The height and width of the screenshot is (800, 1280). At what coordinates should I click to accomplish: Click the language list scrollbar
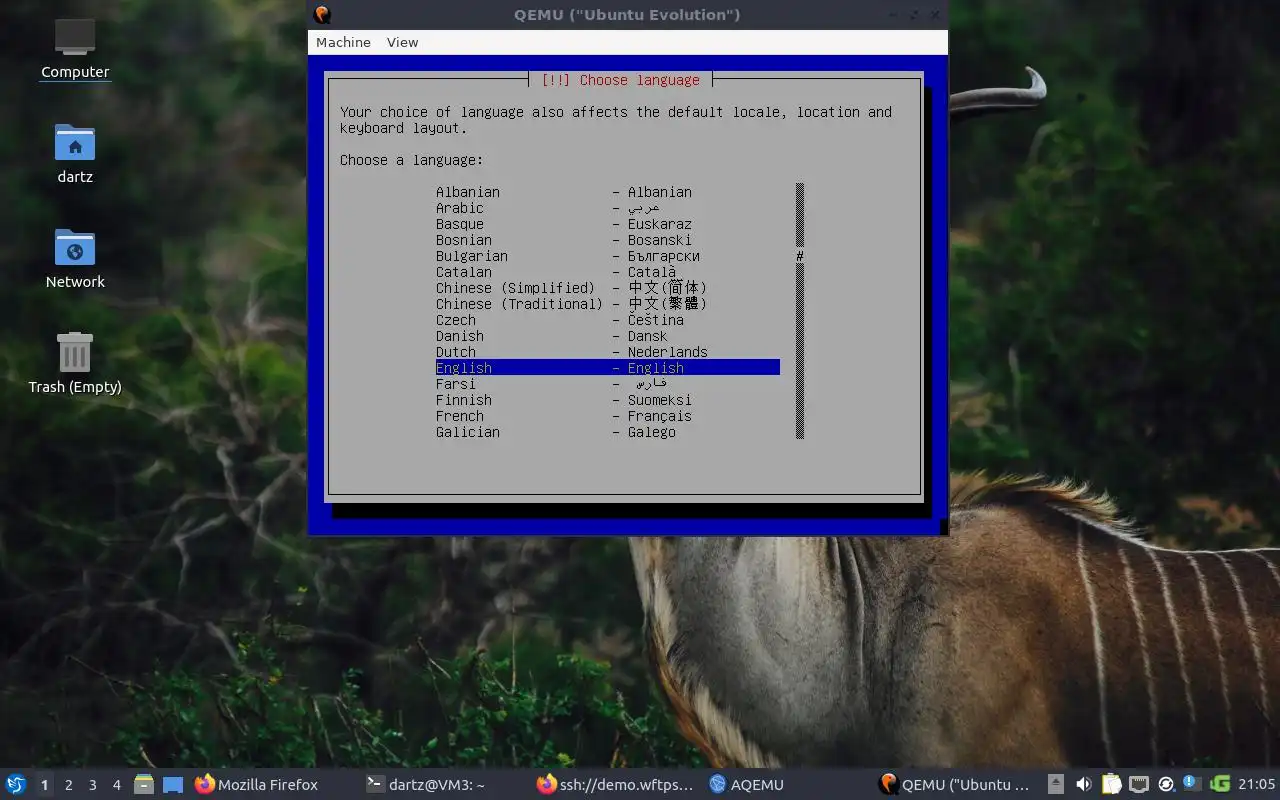click(x=800, y=311)
